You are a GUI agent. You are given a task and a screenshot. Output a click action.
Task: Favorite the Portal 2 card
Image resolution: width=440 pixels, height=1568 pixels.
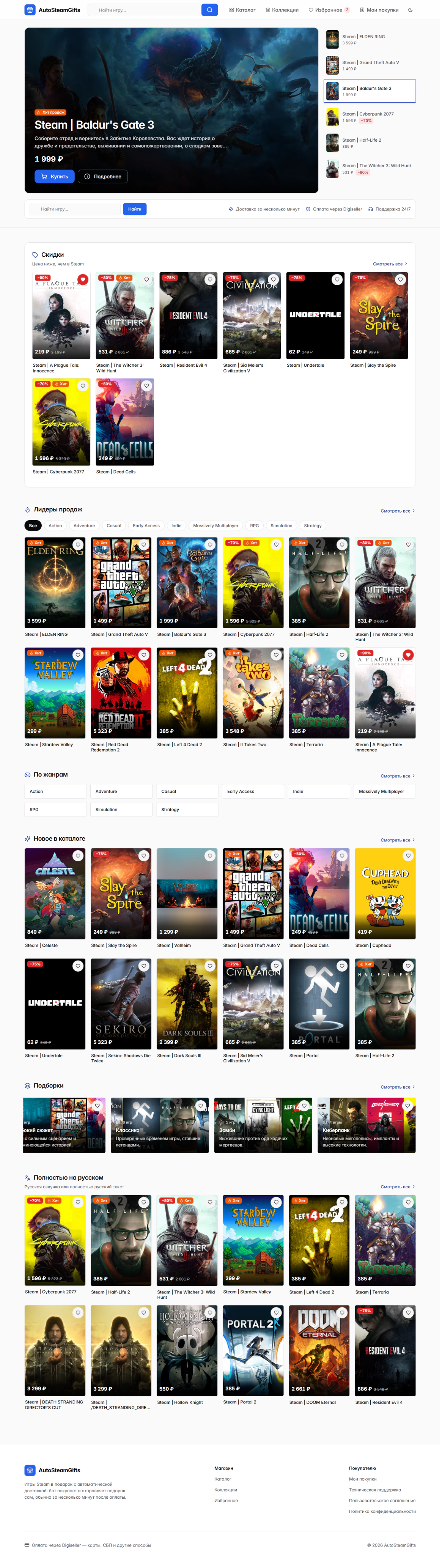(276, 1313)
